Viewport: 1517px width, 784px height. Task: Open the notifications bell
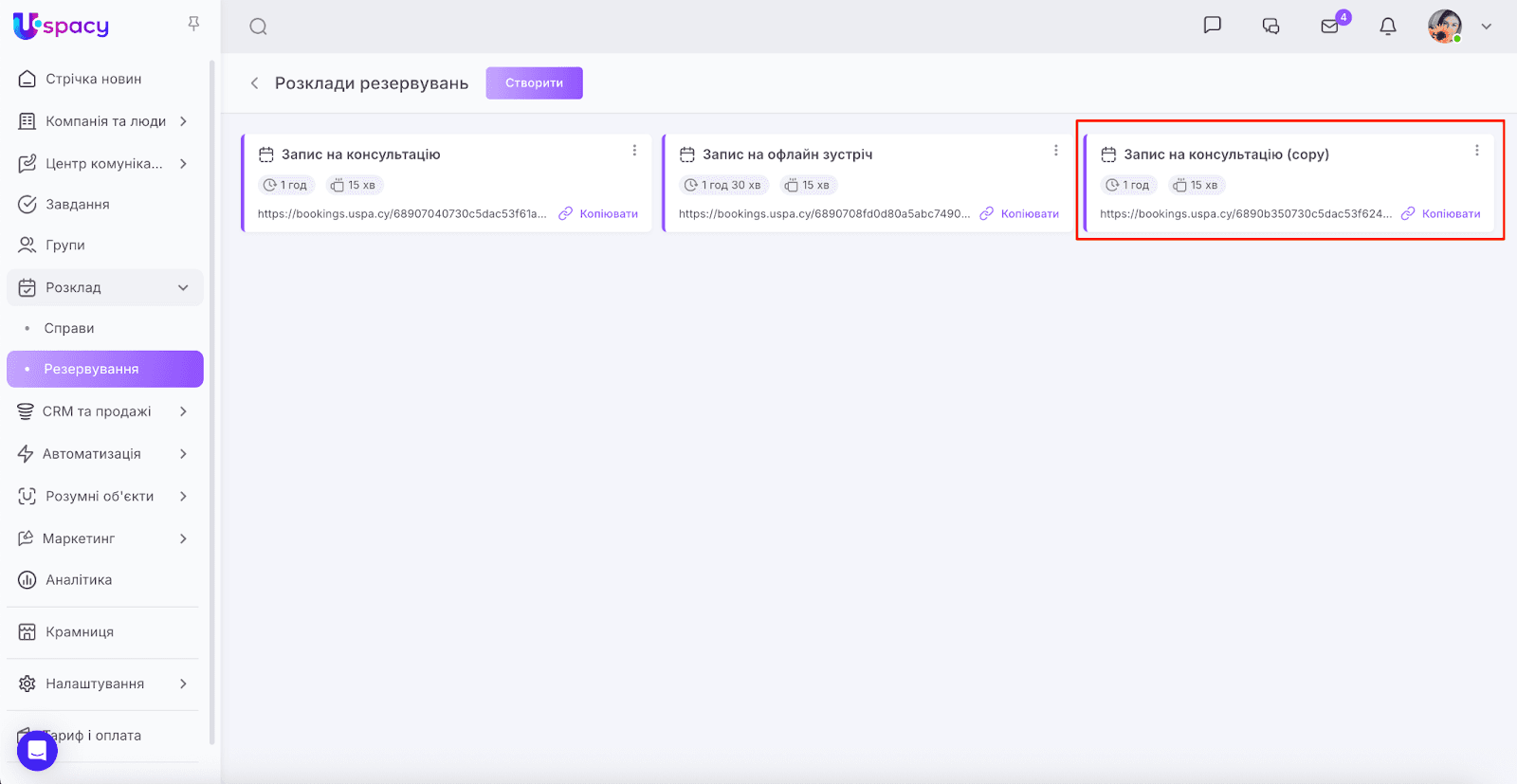[1387, 27]
